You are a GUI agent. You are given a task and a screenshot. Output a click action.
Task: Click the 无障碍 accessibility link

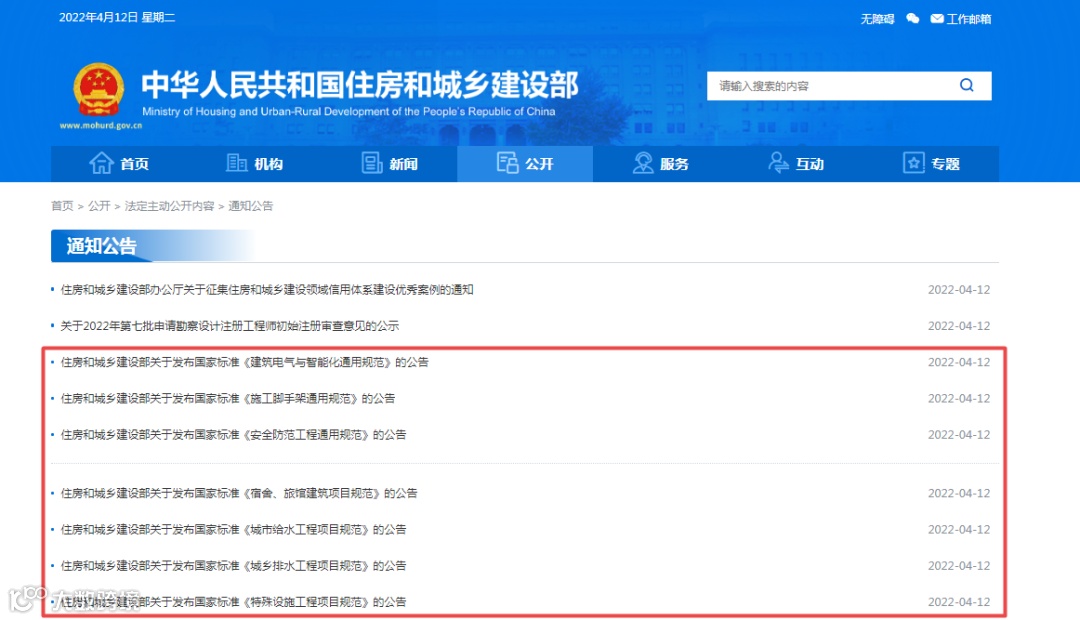tap(878, 19)
